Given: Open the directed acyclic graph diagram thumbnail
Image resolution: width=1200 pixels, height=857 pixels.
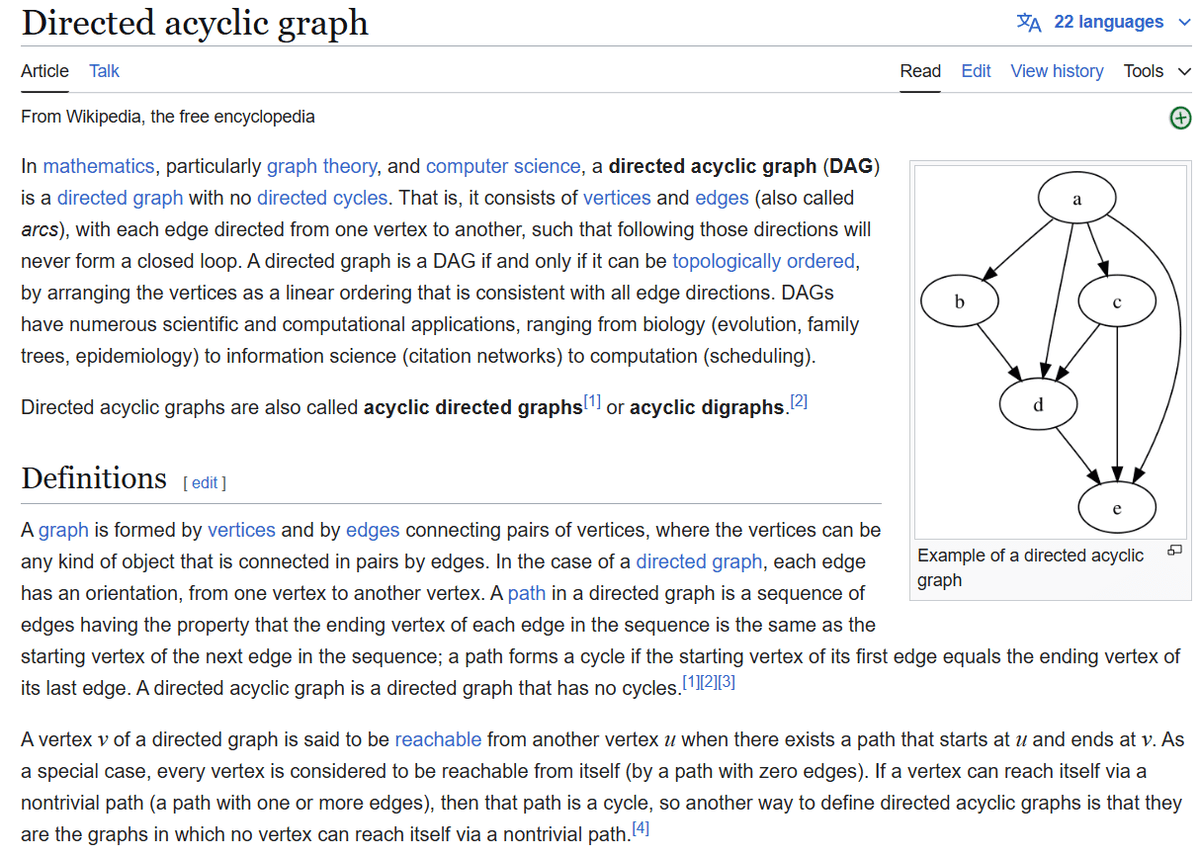Looking at the screenshot, I should tap(1051, 349).
